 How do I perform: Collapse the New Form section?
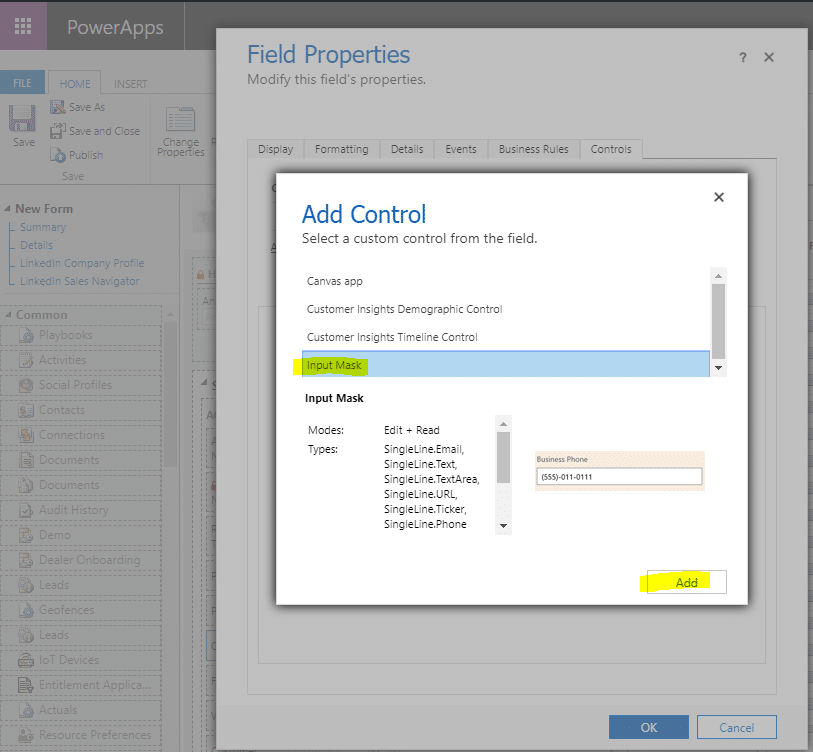pos(10,208)
